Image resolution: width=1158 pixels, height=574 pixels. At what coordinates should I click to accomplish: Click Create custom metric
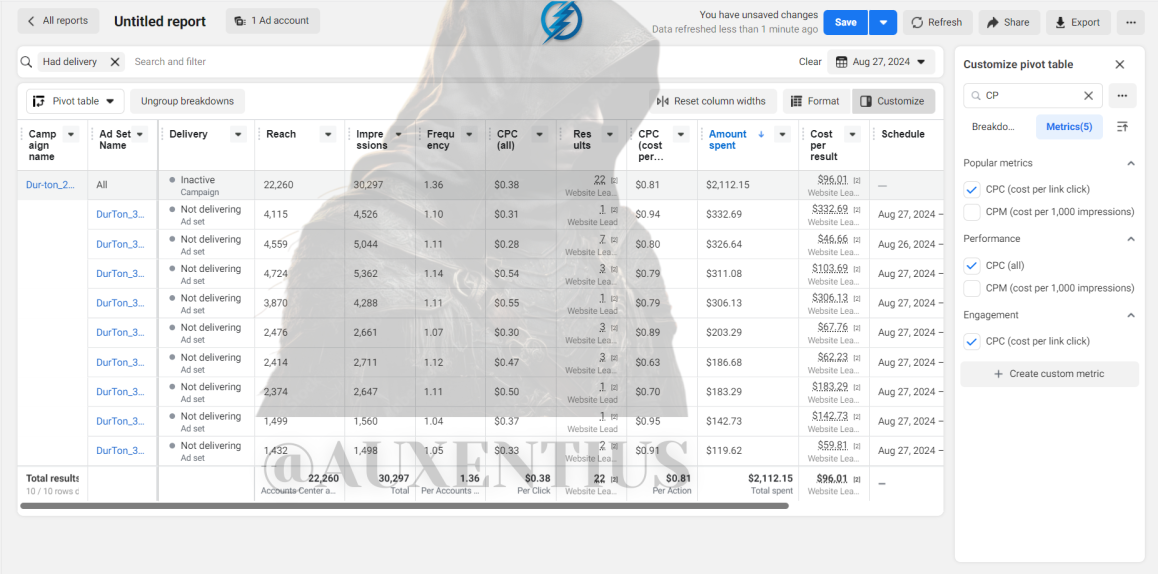coord(1049,374)
